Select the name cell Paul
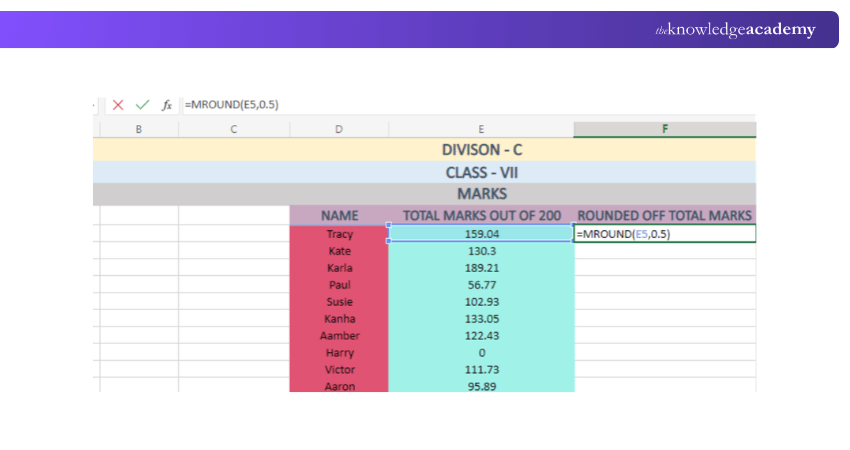Screen dimensions: 850x450 339,285
